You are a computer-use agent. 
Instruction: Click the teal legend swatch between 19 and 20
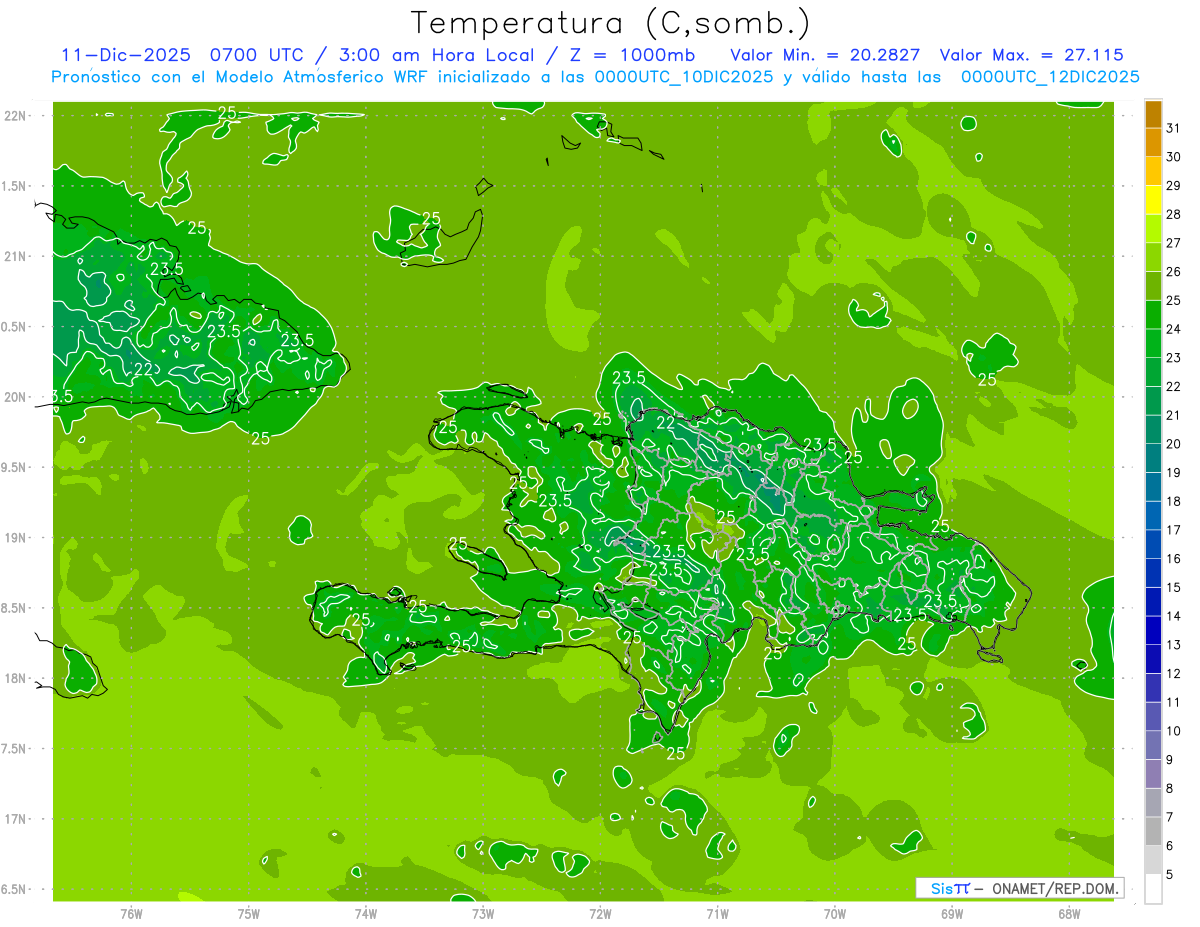tap(1153, 458)
